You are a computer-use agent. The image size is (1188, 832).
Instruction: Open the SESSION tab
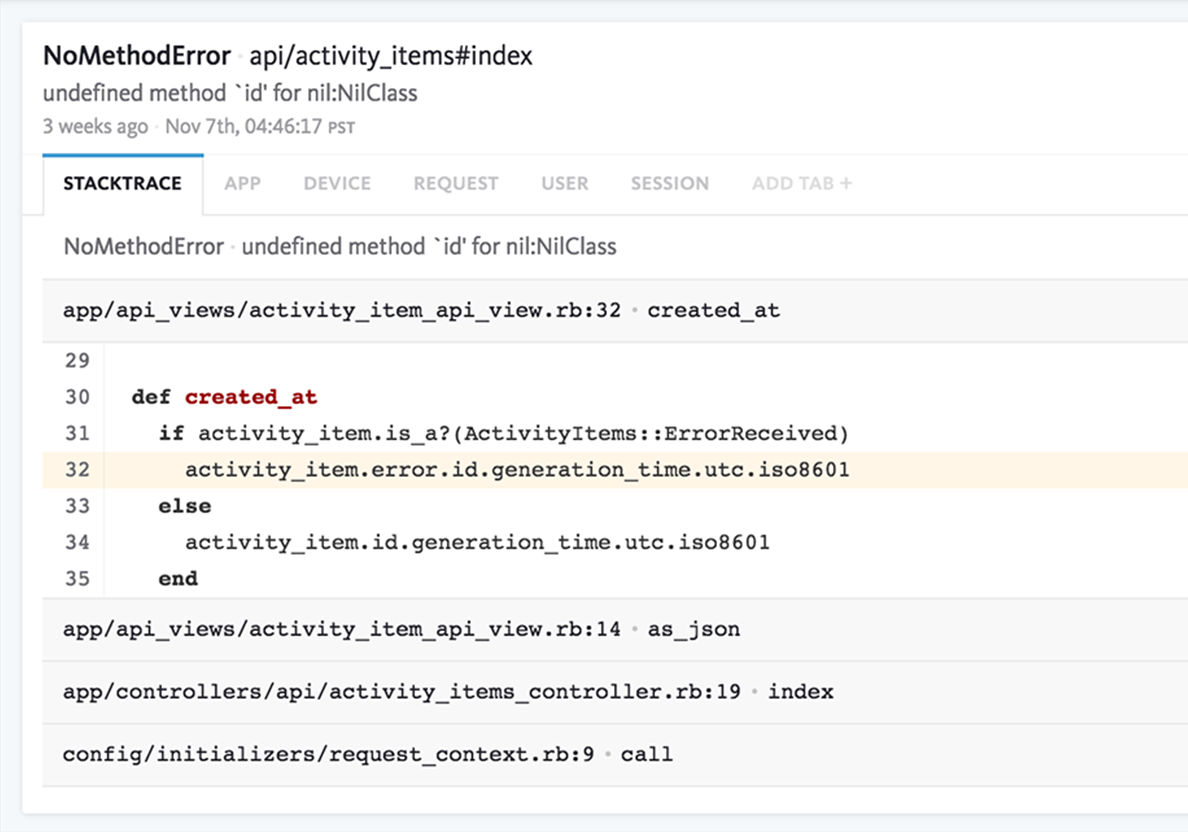[670, 184]
